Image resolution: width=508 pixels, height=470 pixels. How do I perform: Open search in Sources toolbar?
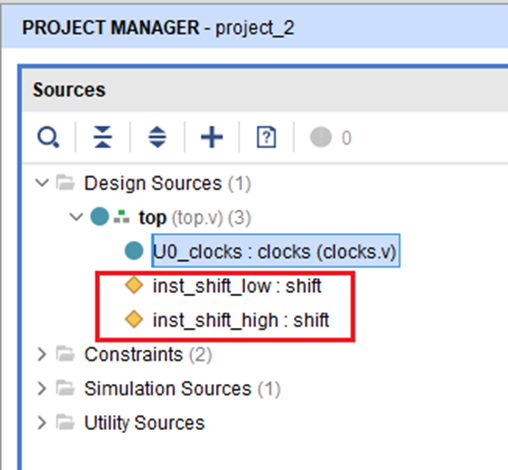coord(48,137)
